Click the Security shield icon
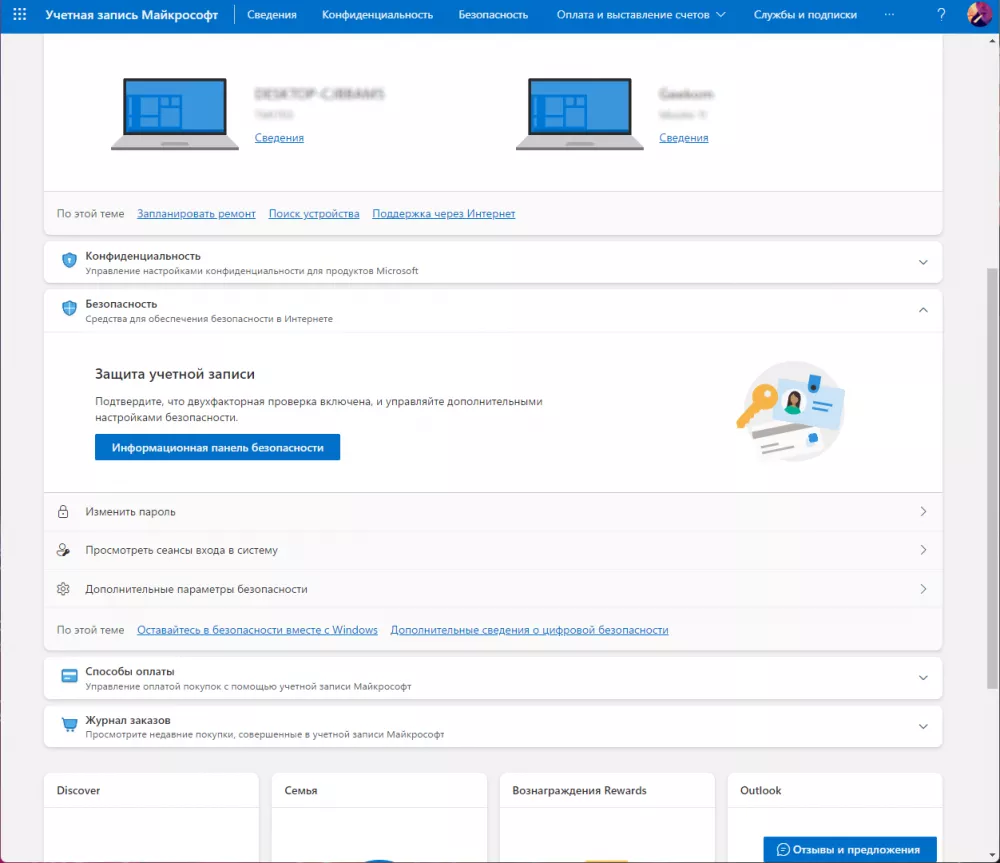1000x863 pixels. [69, 309]
